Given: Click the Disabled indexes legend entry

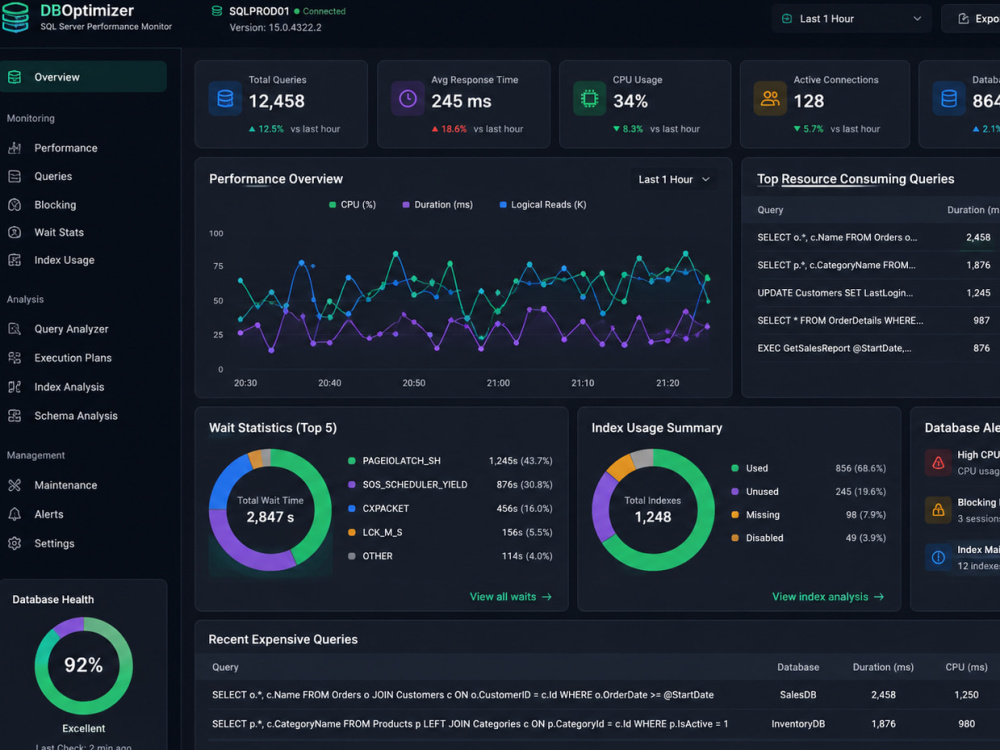Looking at the screenshot, I should (x=808, y=538).
